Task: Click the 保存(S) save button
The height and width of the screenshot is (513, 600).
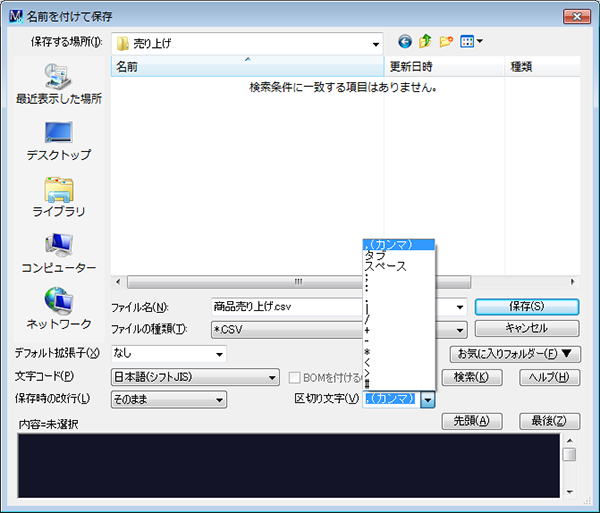Action: [x=526, y=306]
